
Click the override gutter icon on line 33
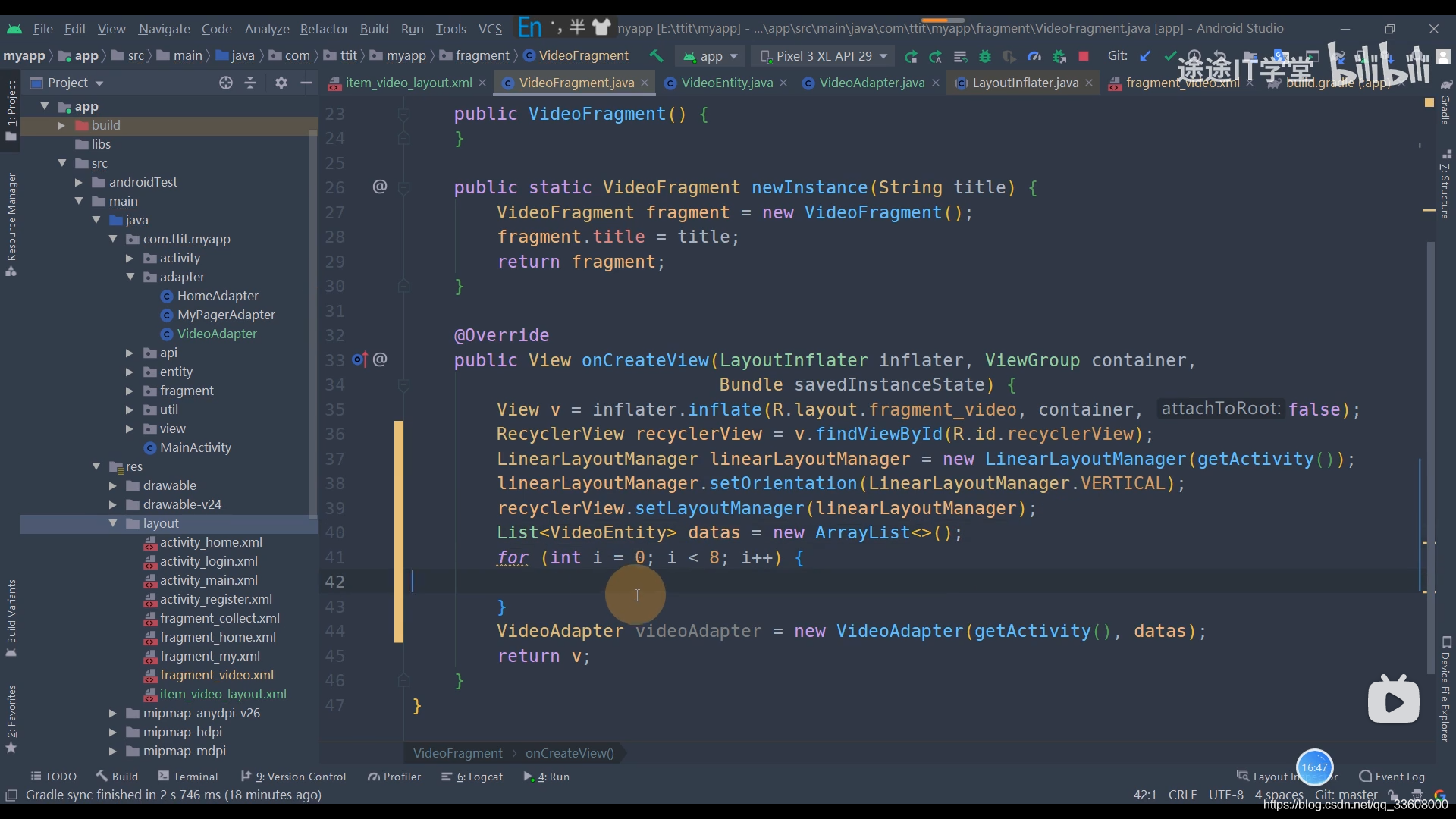[359, 359]
